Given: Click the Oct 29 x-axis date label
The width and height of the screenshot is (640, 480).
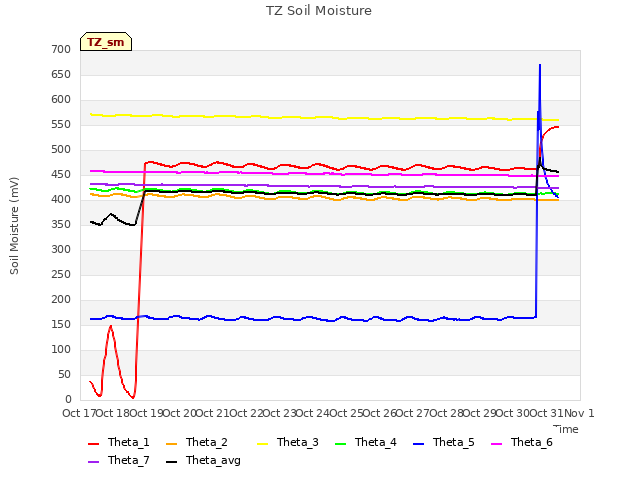Looking at the screenshot, I should point(480,413).
